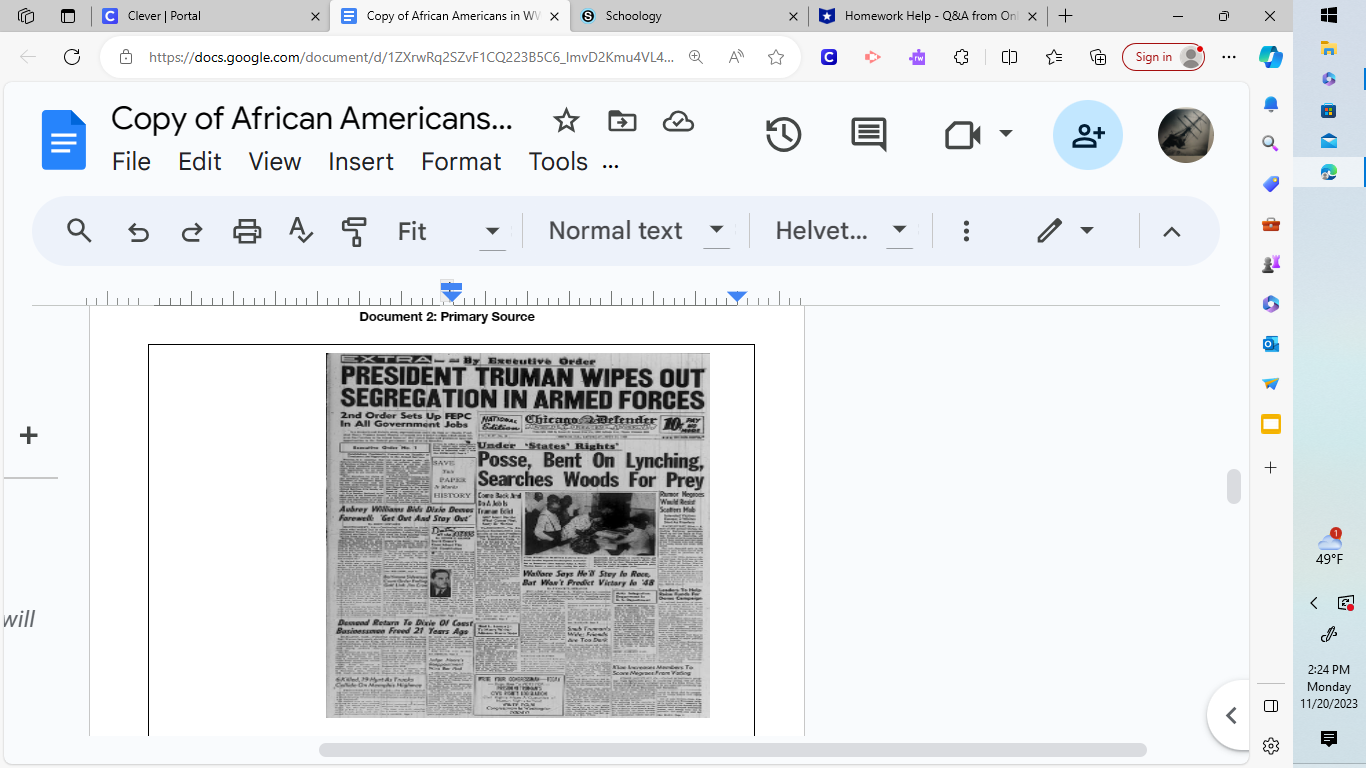This screenshot has width=1366, height=768.
Task: Open the Edit menu
Action: pyautogui.click(x=200, y=161)
